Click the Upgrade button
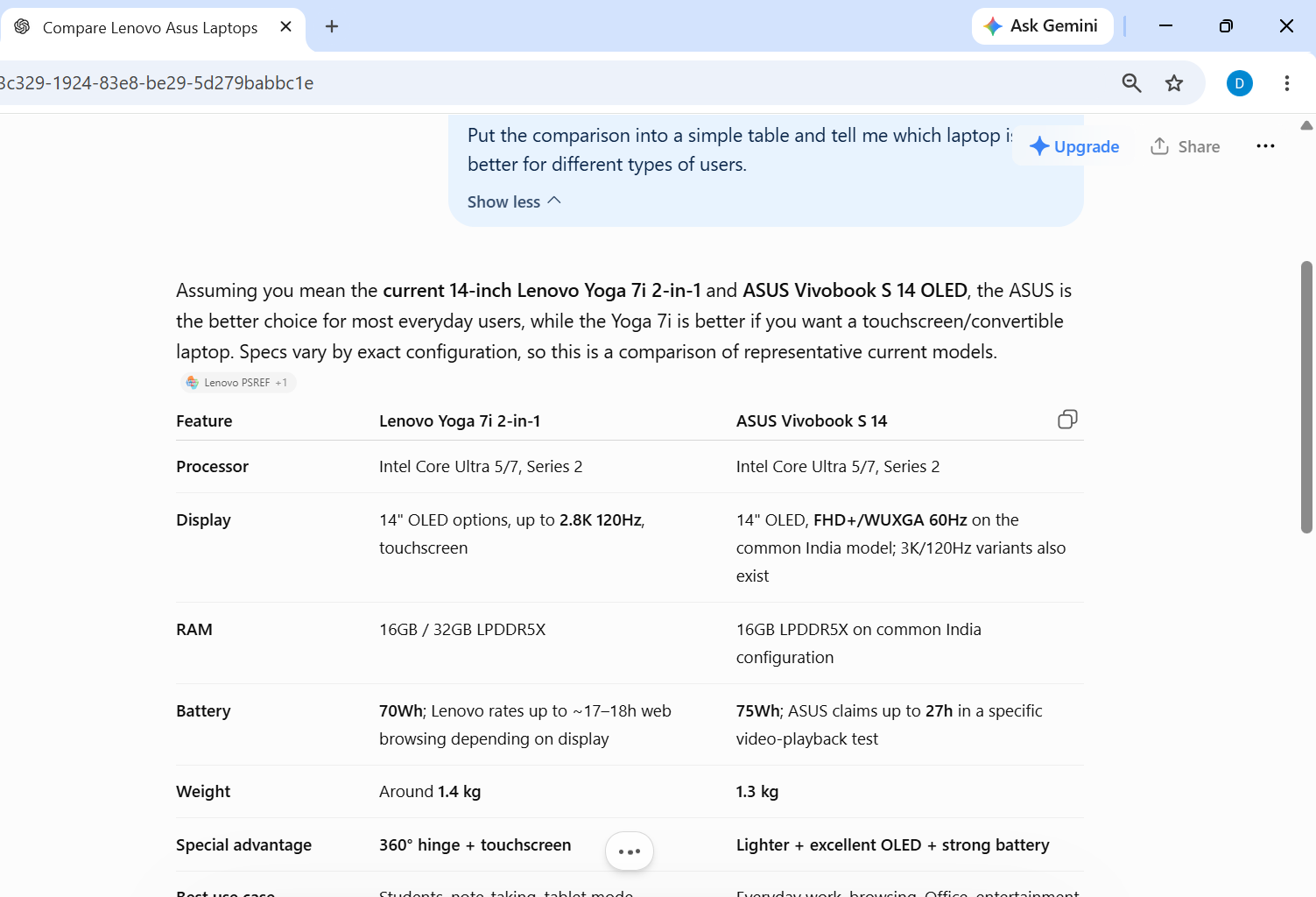Viewport: 1316px width, 897px height. pos(1074,146)
